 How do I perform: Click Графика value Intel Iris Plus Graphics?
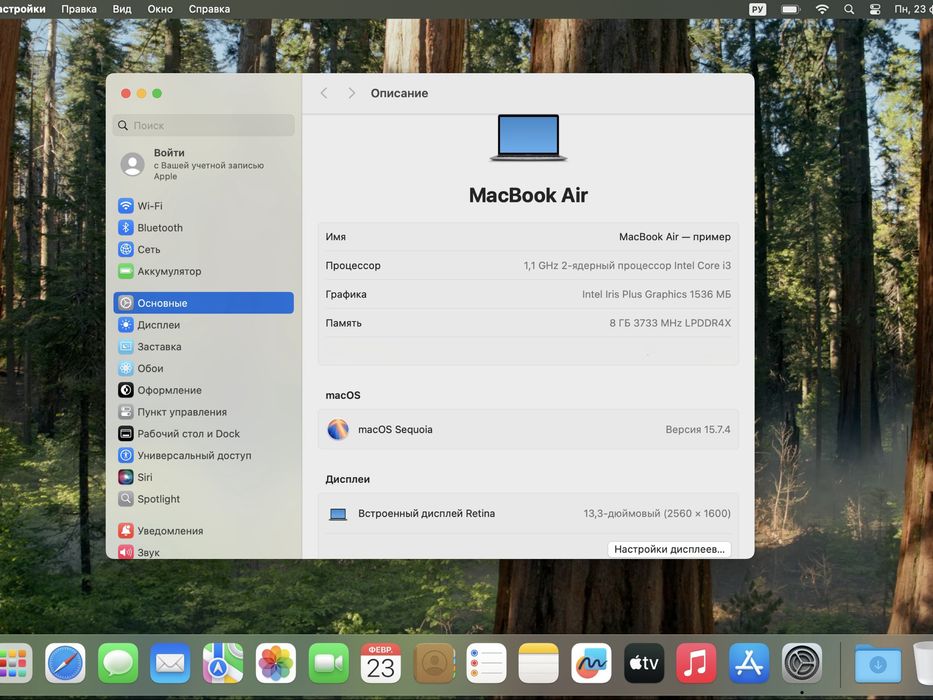tap(656, 294)
